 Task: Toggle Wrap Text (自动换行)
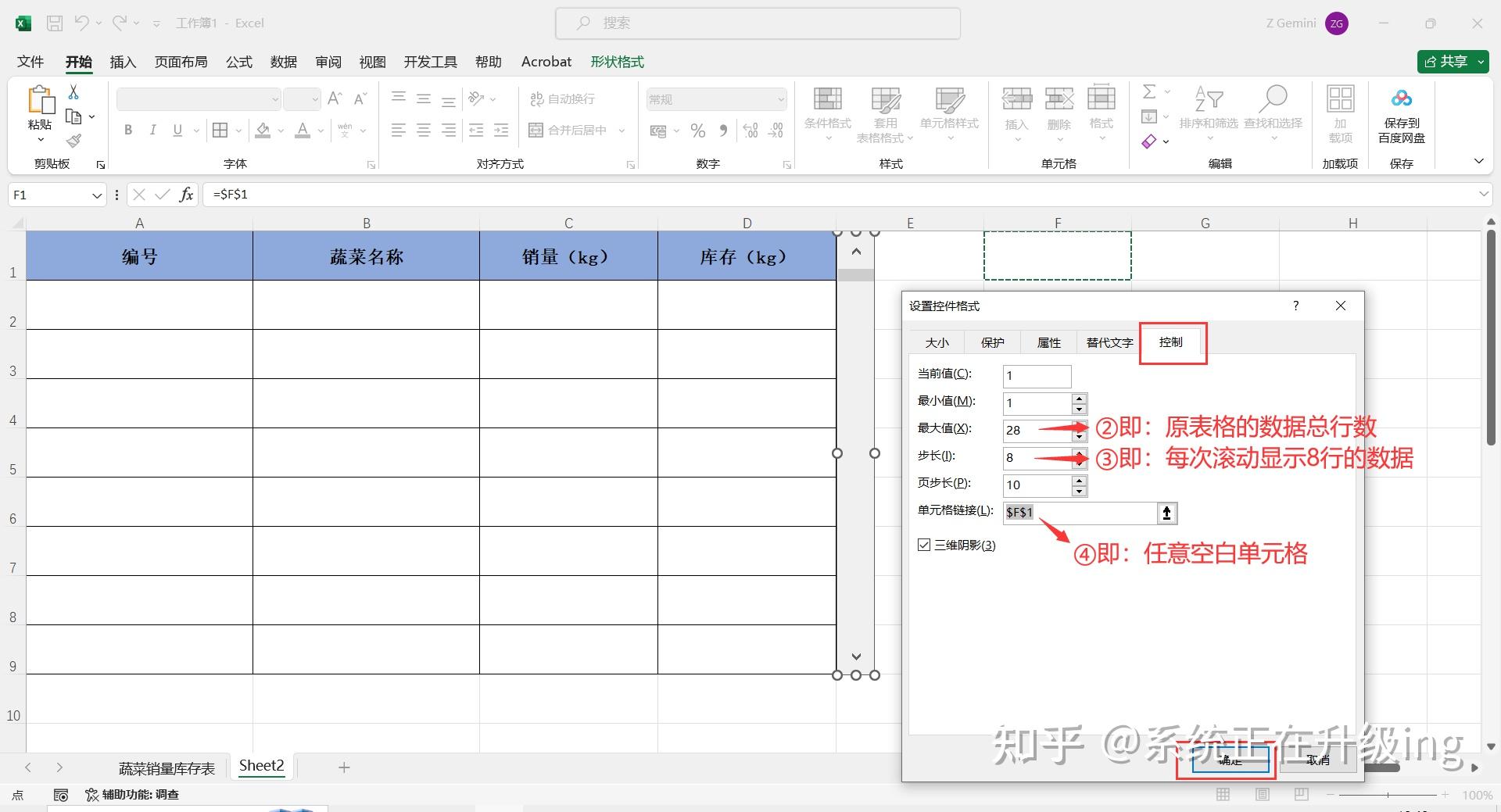coord(562,98)
